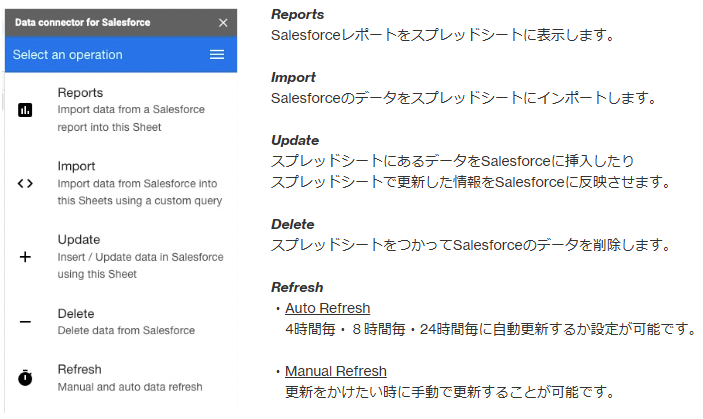Click 'スプレッドシートで更新した情報をSalesforceに反映させます' line
The image size is (703, 419).
[x=471, y=182]
